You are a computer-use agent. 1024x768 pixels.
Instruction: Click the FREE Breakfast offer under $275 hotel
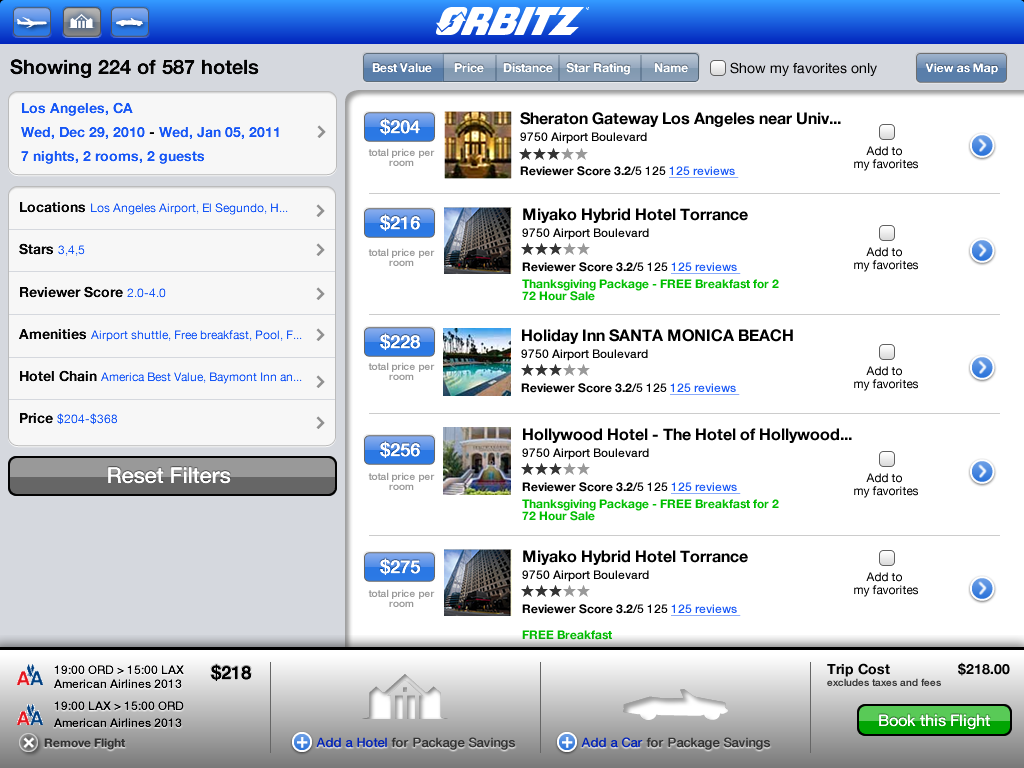pyautogui.click(x=567, y=635)
